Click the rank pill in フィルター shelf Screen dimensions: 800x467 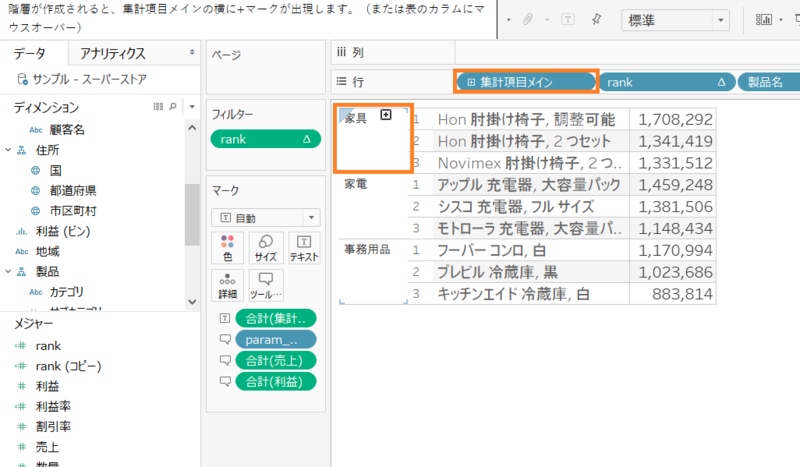coord(266,139)
